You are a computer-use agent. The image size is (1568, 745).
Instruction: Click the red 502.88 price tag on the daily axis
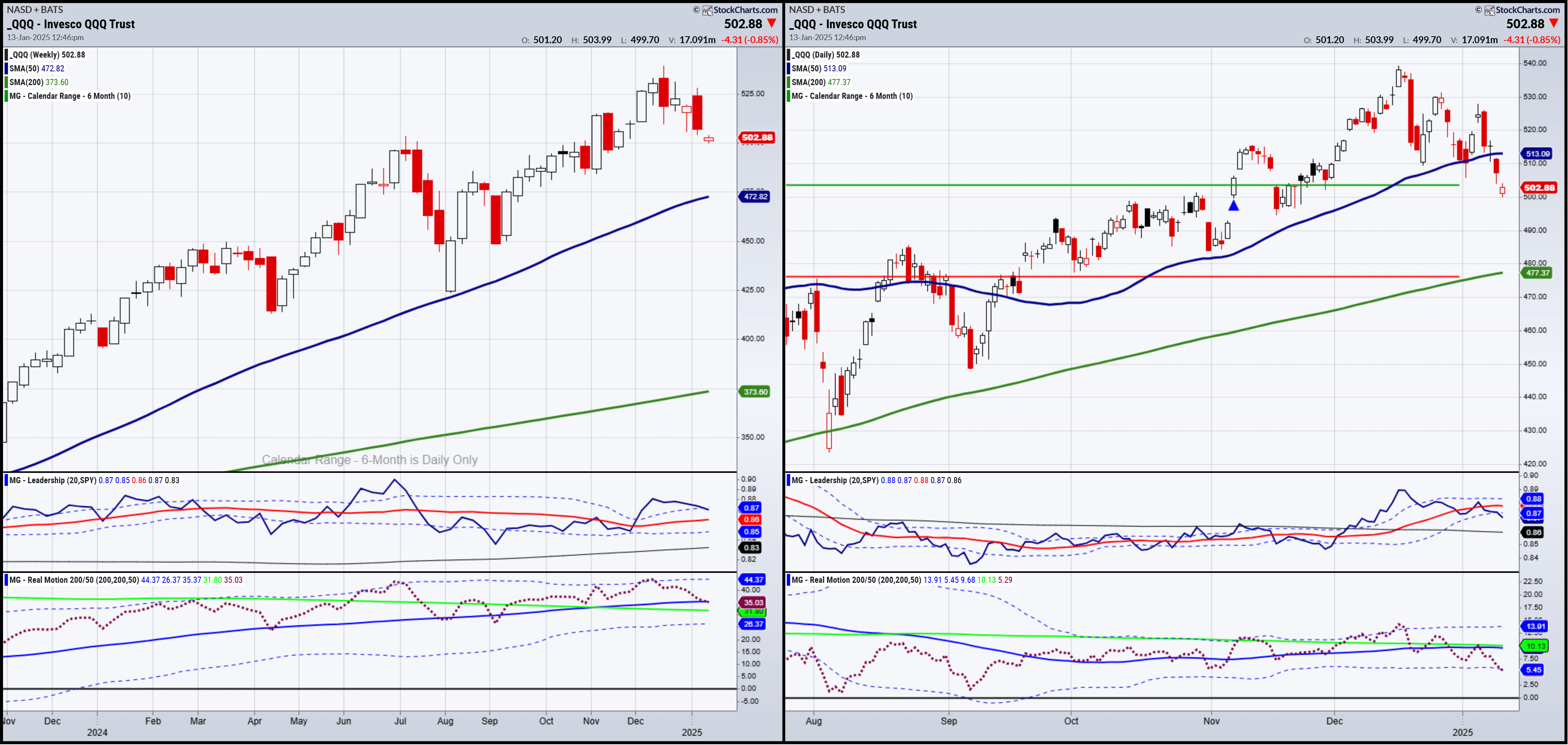(1539, 187)
